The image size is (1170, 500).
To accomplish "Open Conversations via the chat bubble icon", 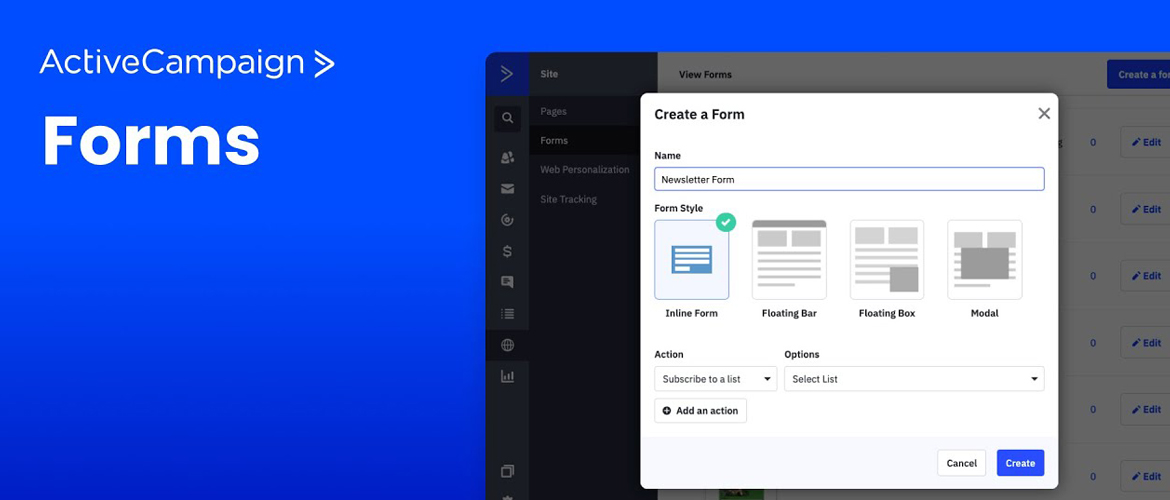I will (x=507, y=282).
